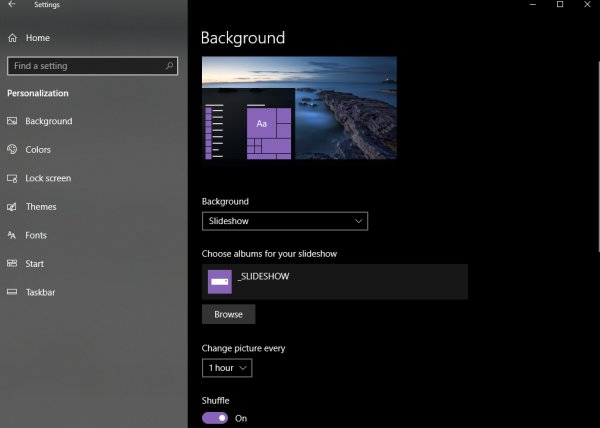
Task: Click the Browse button for albums
Action: pyautogui.click(x=228, y=314)
